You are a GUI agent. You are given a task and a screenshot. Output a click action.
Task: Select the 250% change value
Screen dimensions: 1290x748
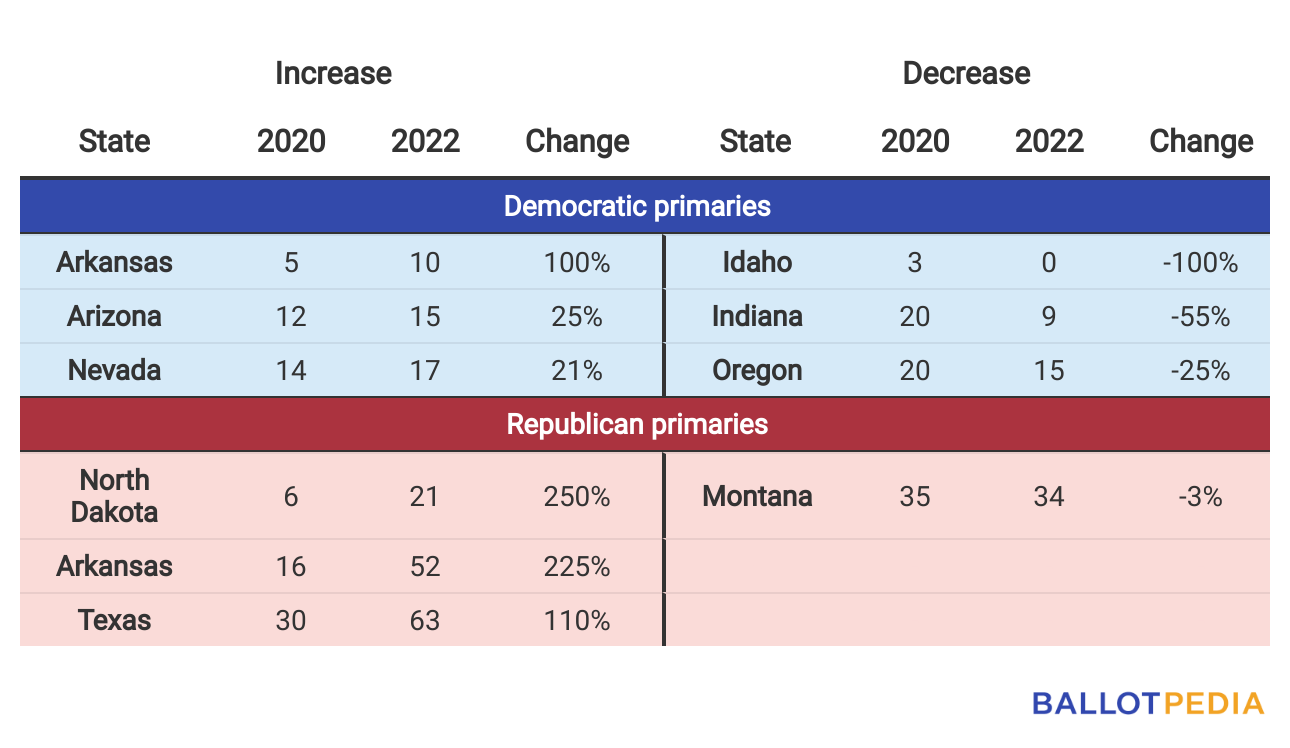pos(577,496)
